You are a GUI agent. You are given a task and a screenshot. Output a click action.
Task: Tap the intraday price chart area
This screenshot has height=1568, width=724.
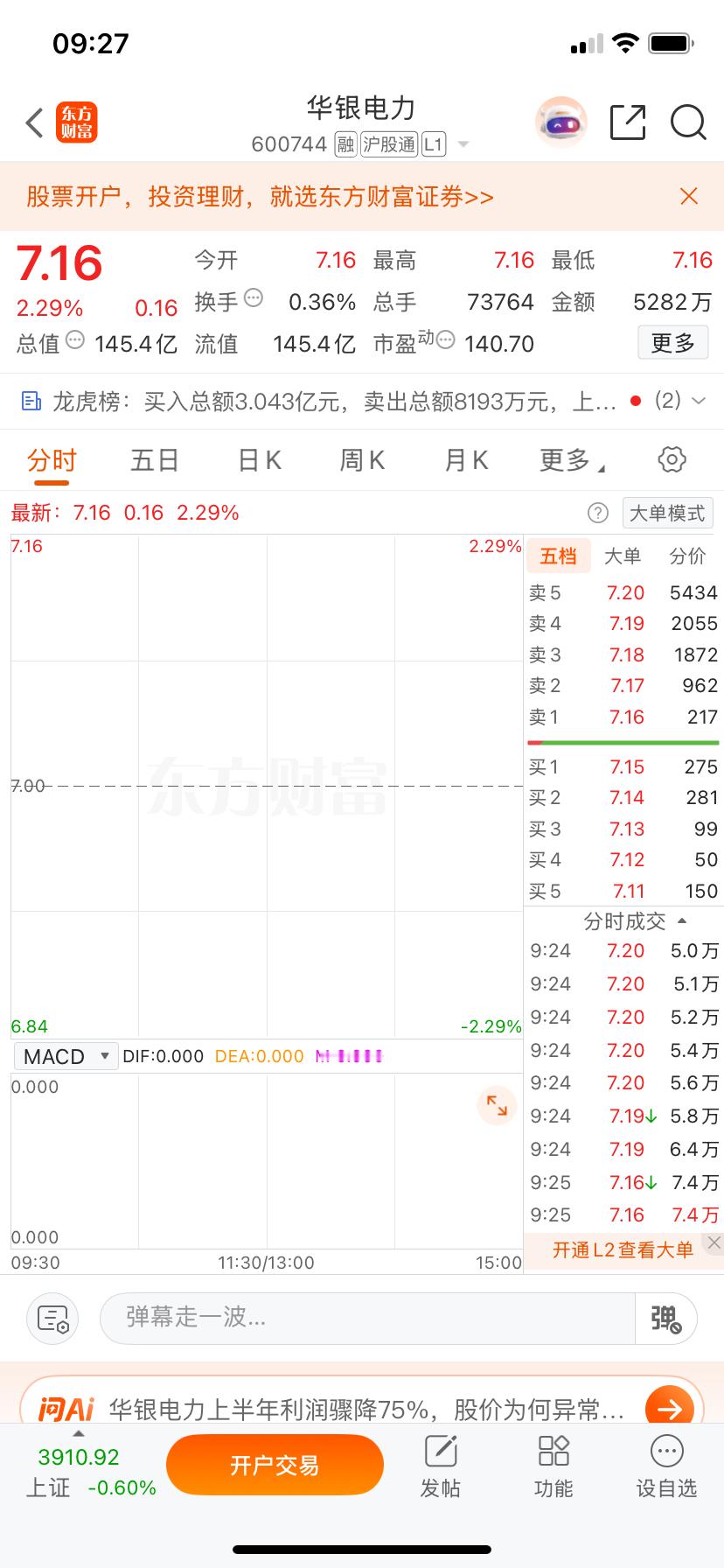coord(267,786)
